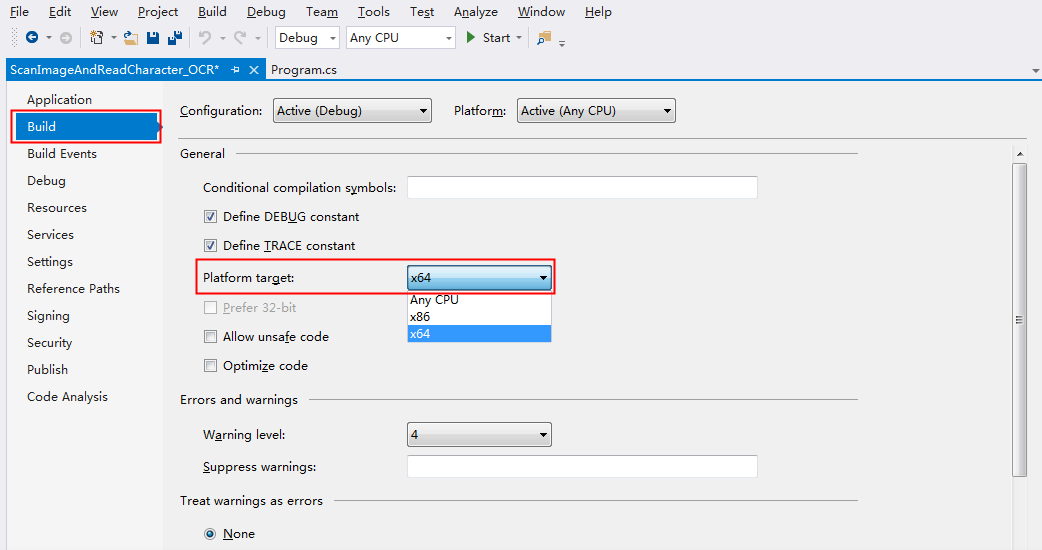Uncheck Define DEBUG constant
Screen dimensions: 1042x550
210,217
